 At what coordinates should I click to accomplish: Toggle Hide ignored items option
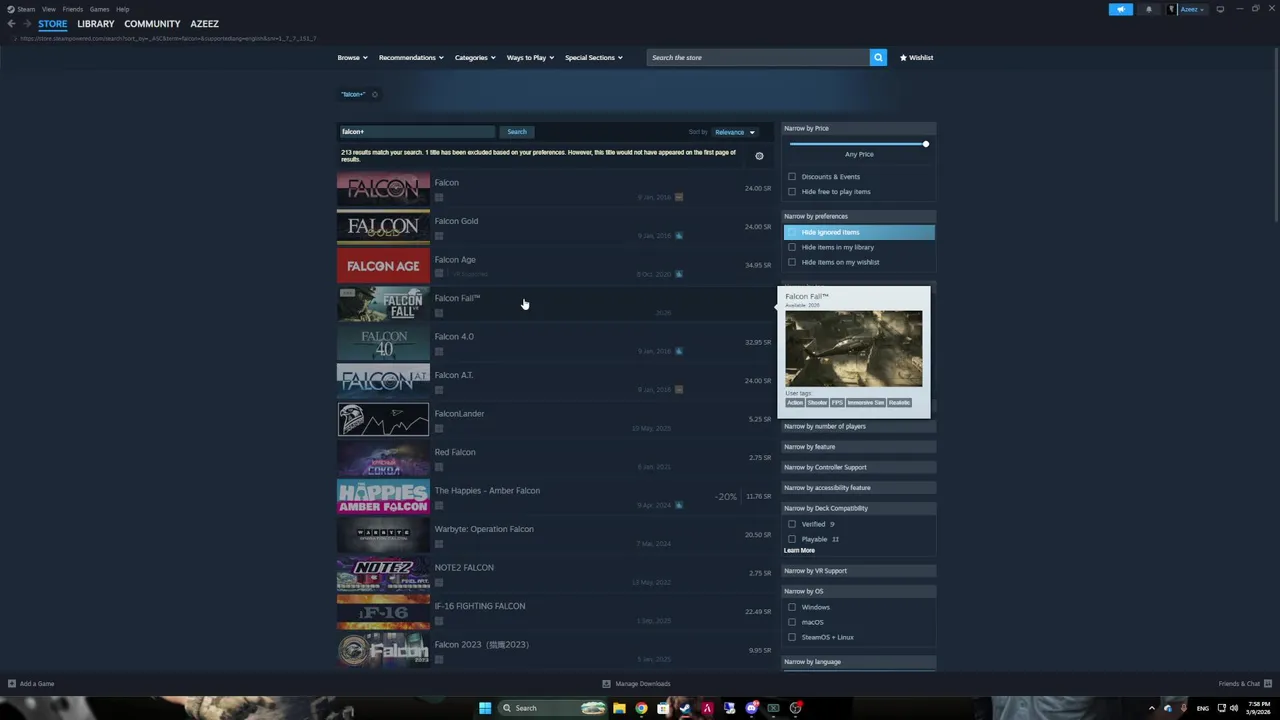(x=859, y=232)
